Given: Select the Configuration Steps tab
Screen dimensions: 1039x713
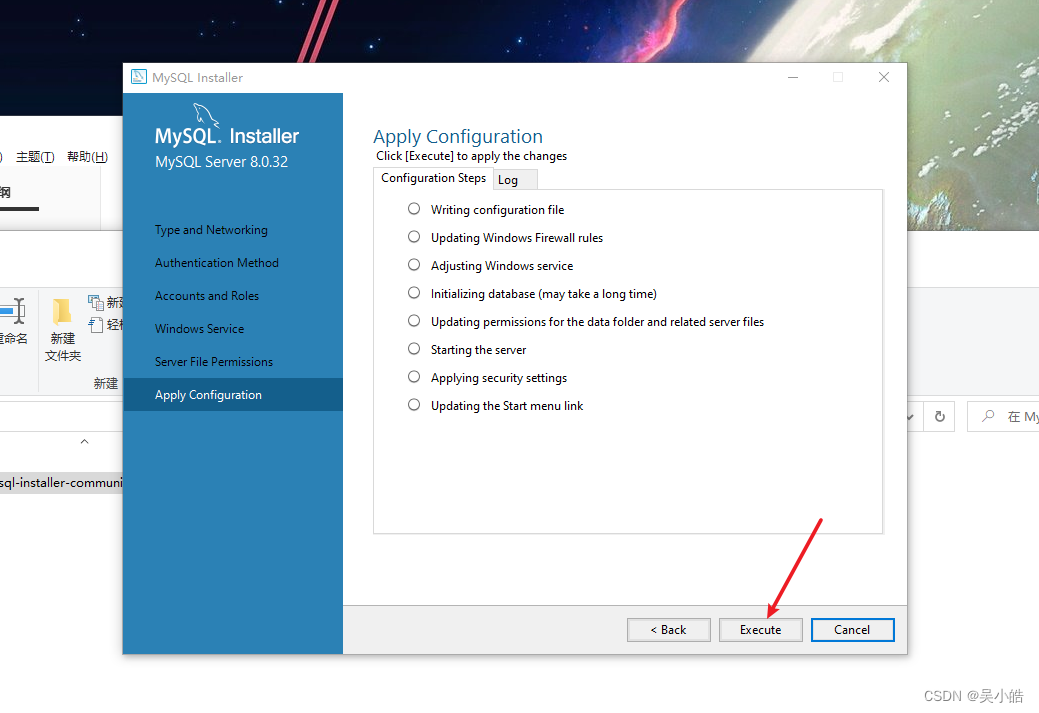Looking at the screenshot, I should (433, 178).
